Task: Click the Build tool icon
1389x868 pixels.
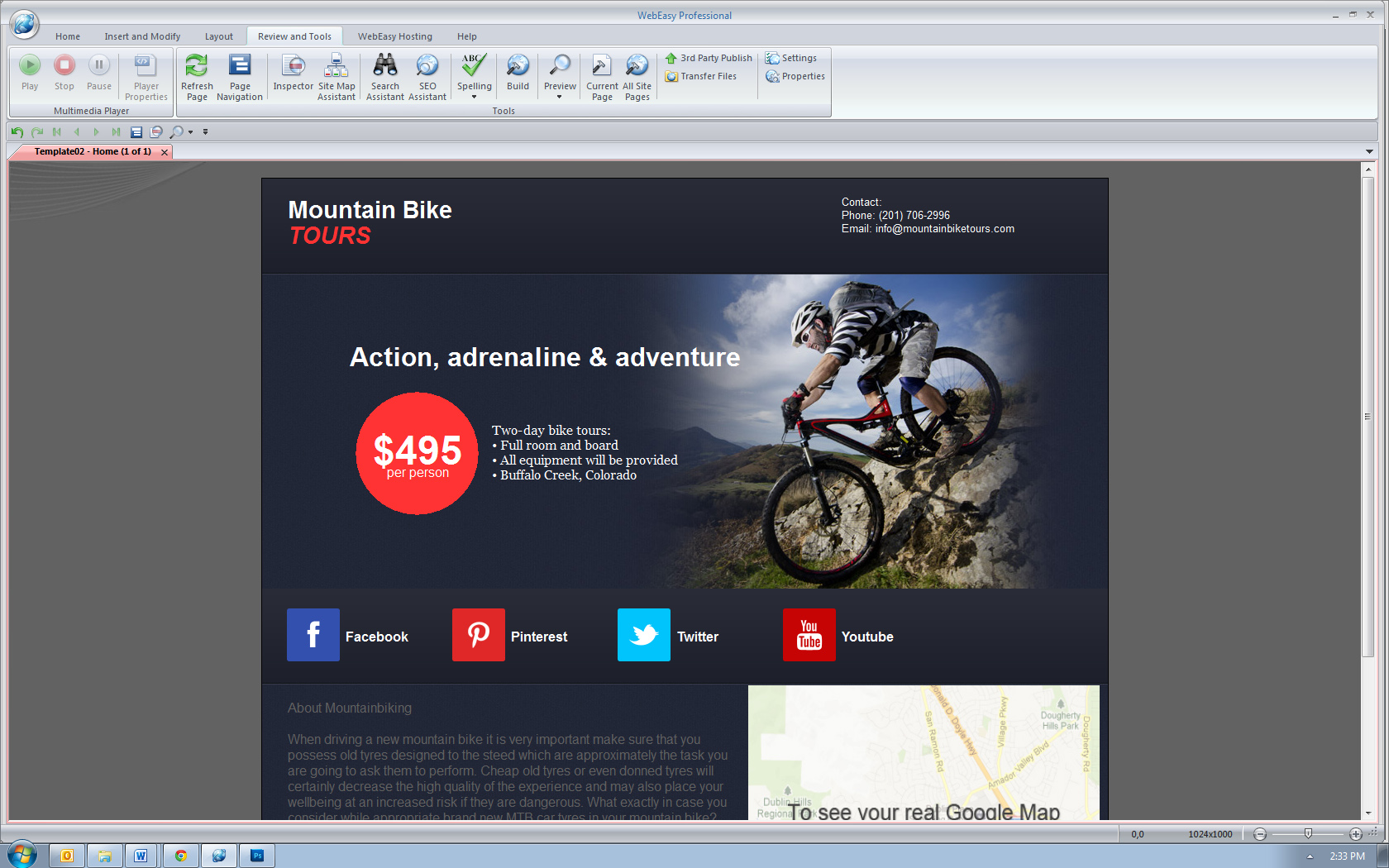Action: pyautogui.click(x=518, y=66)
